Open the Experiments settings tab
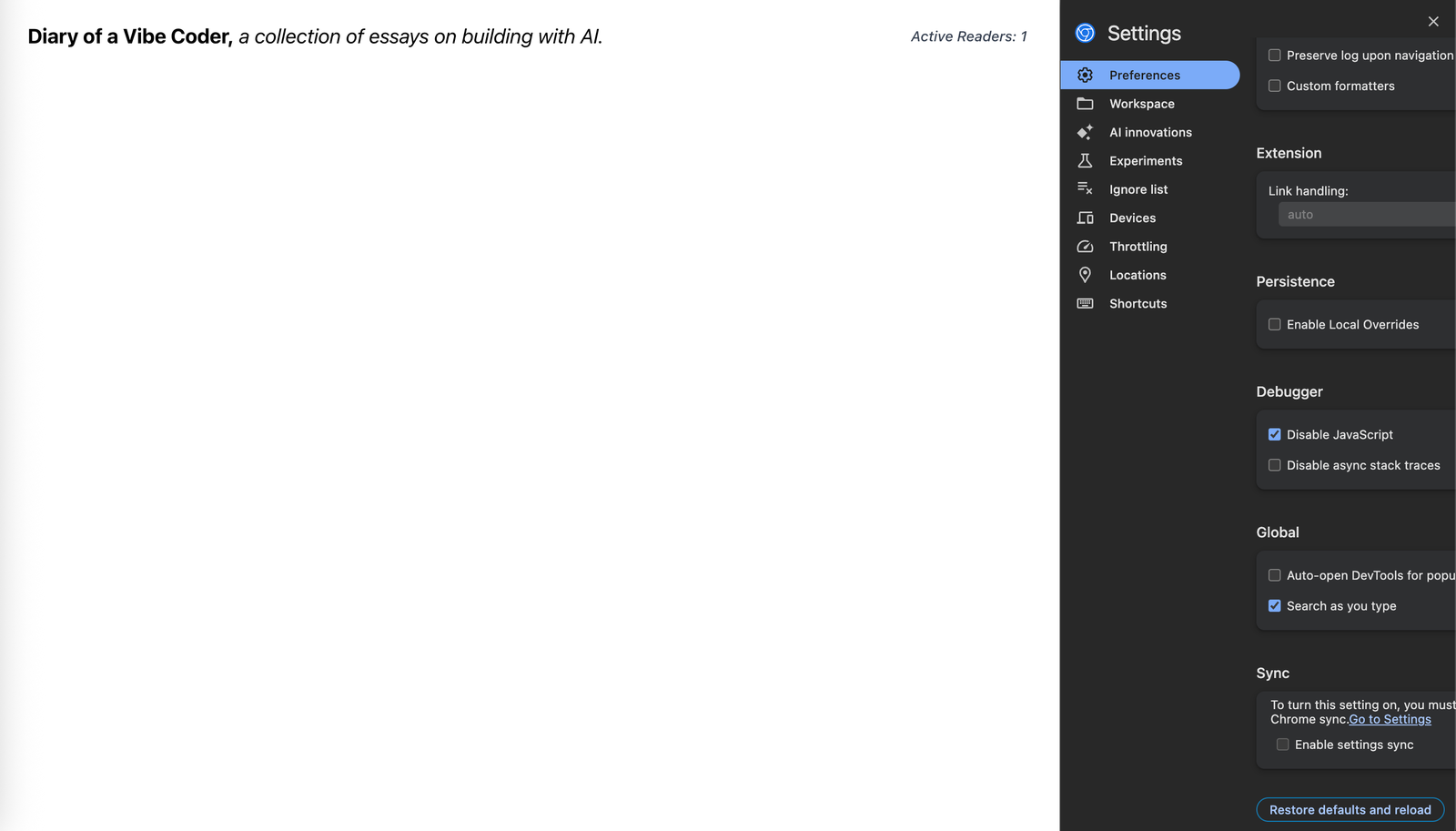The height and width of the screenshot is (831, 1456). point(1145,161)
